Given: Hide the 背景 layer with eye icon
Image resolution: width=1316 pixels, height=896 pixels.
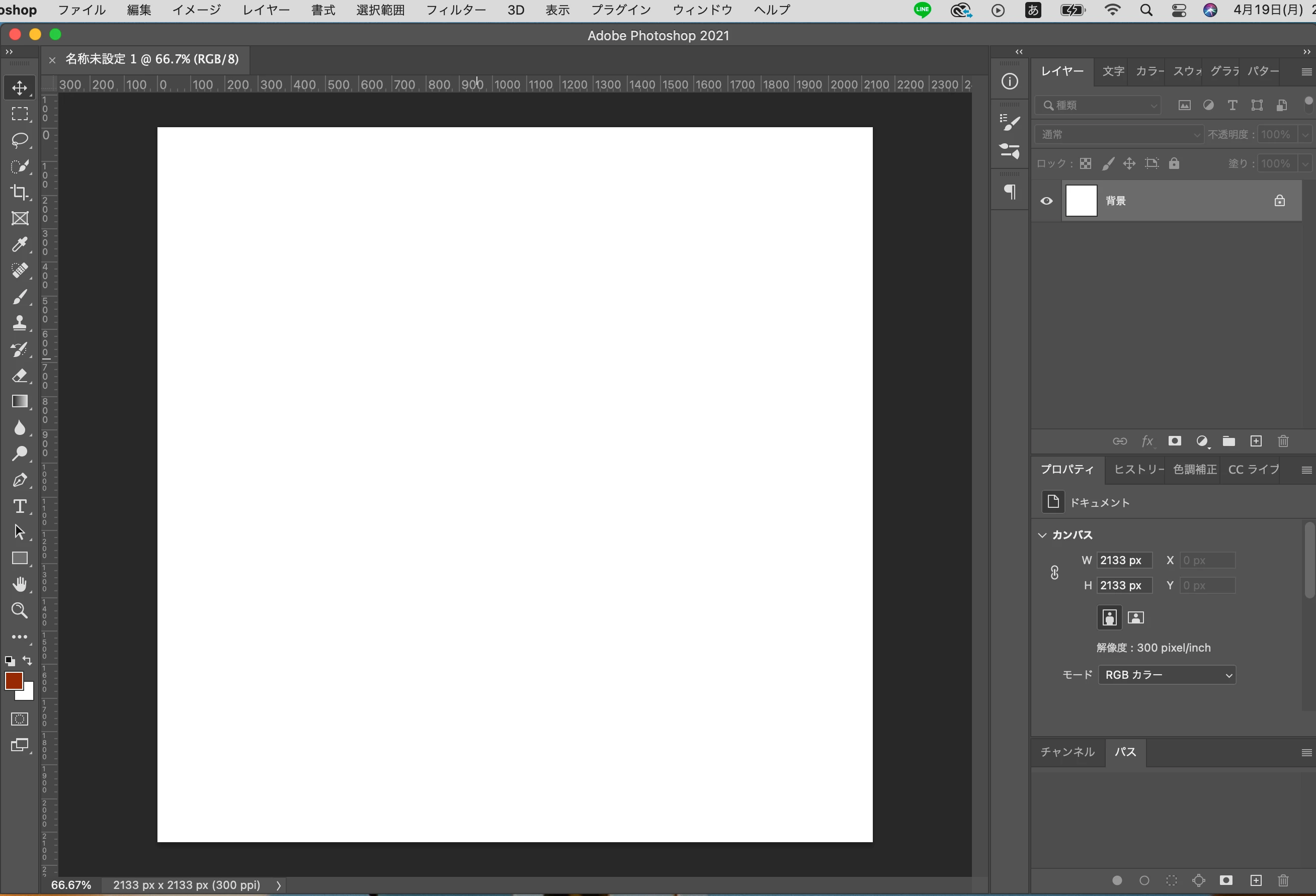Looking at the screenshot, I should (x=1046, y=201).
